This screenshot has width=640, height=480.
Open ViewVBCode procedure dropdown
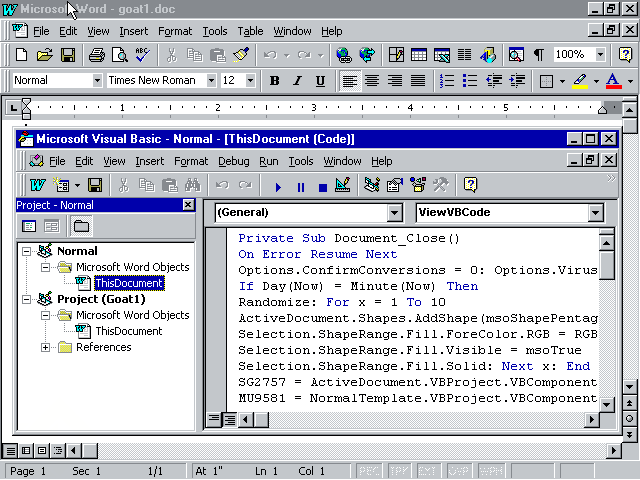(x=595, y=213)
